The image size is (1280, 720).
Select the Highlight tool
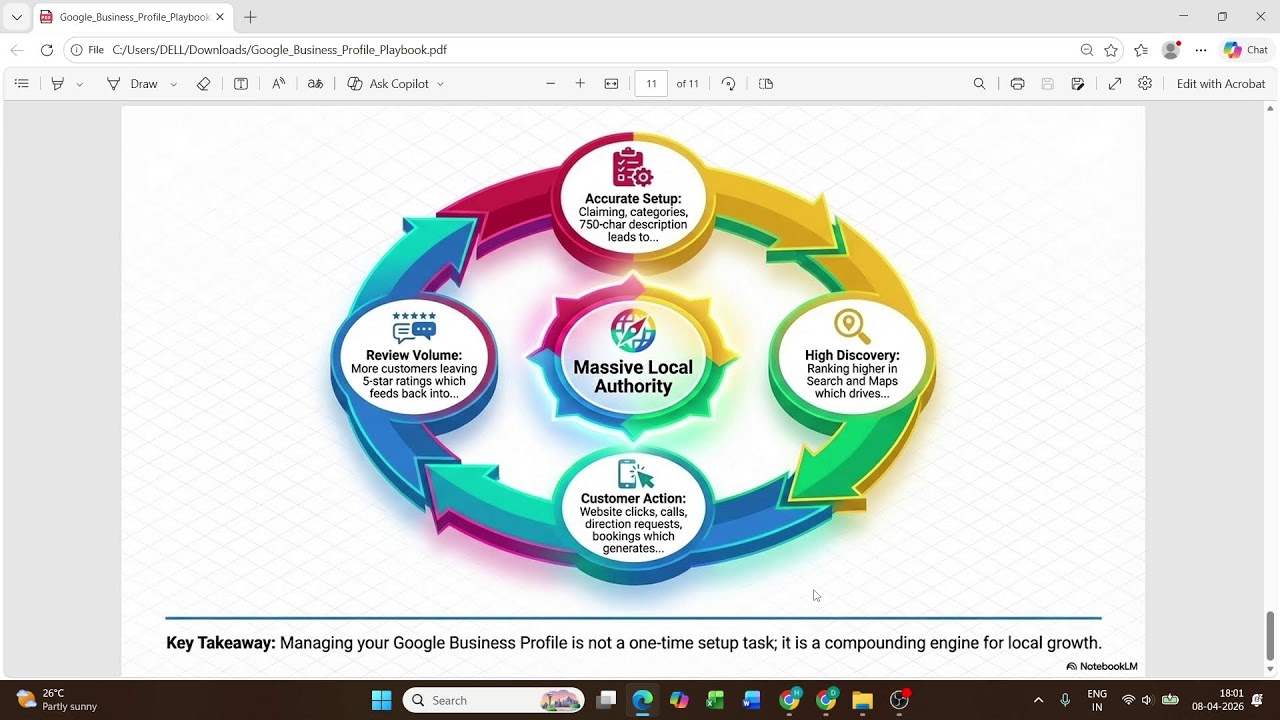(x=58, y=84)
